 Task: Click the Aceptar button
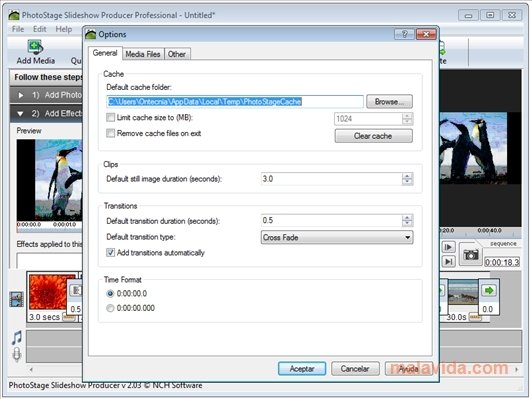click(x=302, y=369)
